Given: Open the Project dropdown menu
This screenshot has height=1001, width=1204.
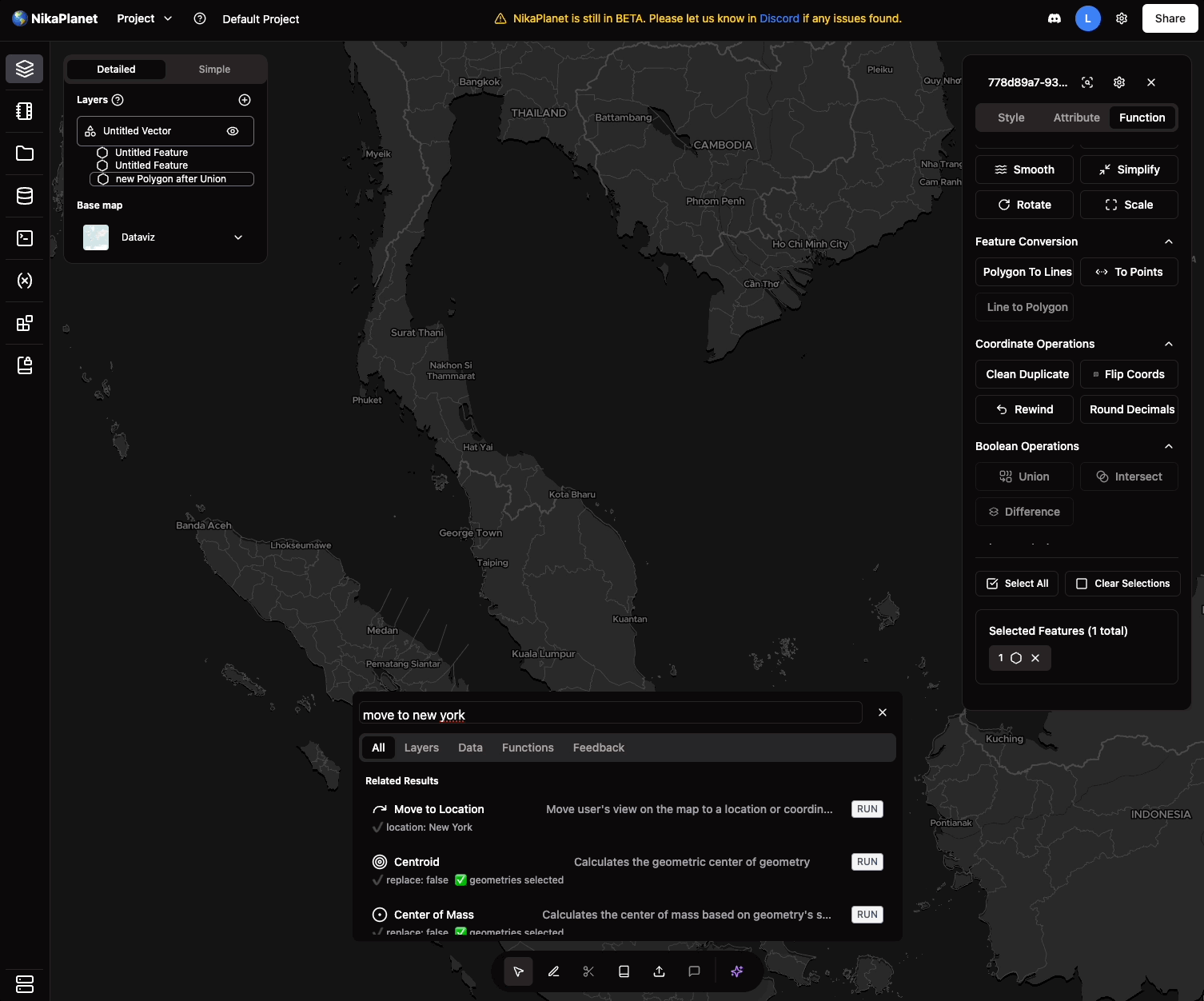Looking at the screenshot, I should coord(144,18).
